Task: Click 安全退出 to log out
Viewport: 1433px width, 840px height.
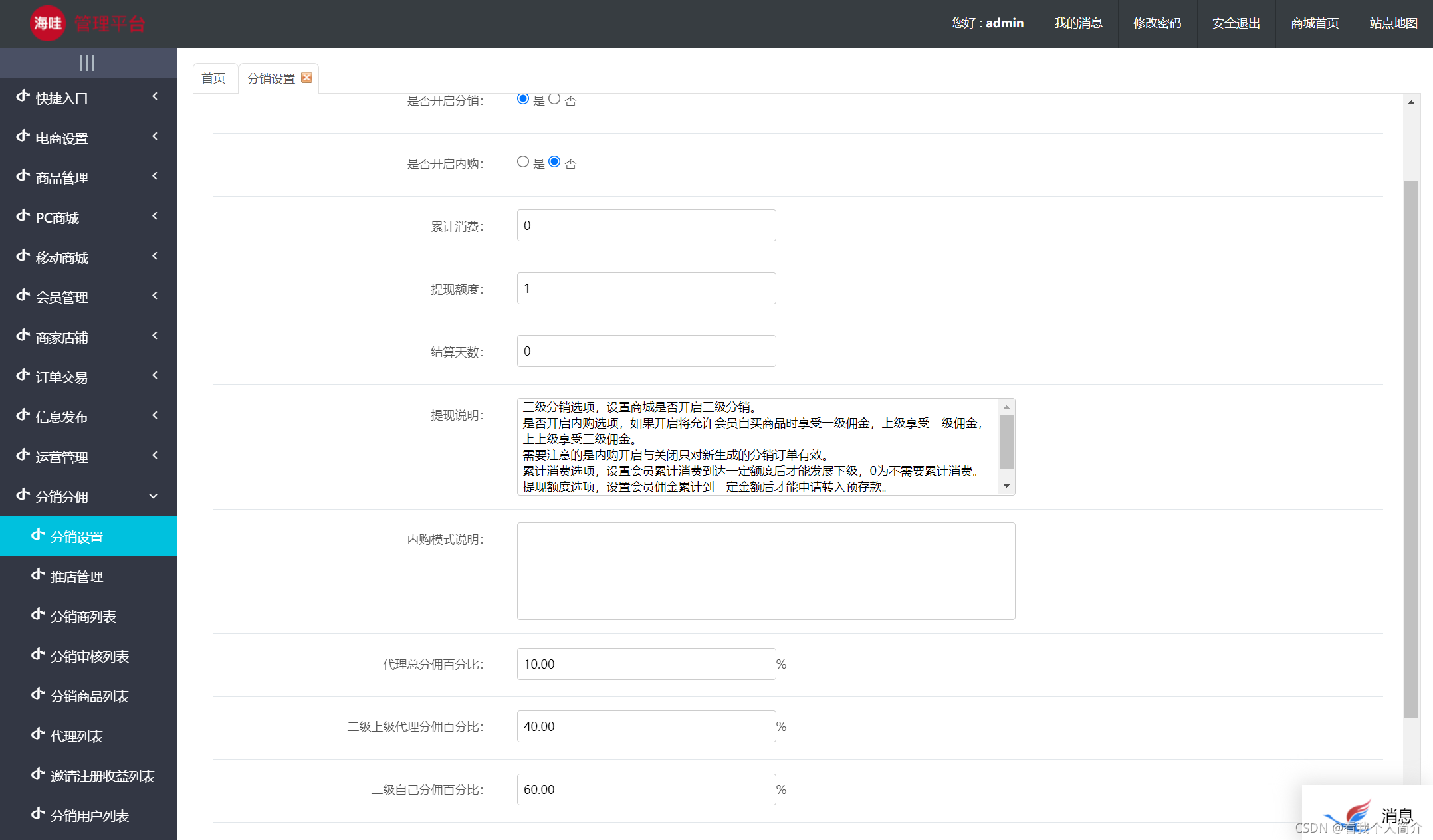Action: (x=1235, y=23)
